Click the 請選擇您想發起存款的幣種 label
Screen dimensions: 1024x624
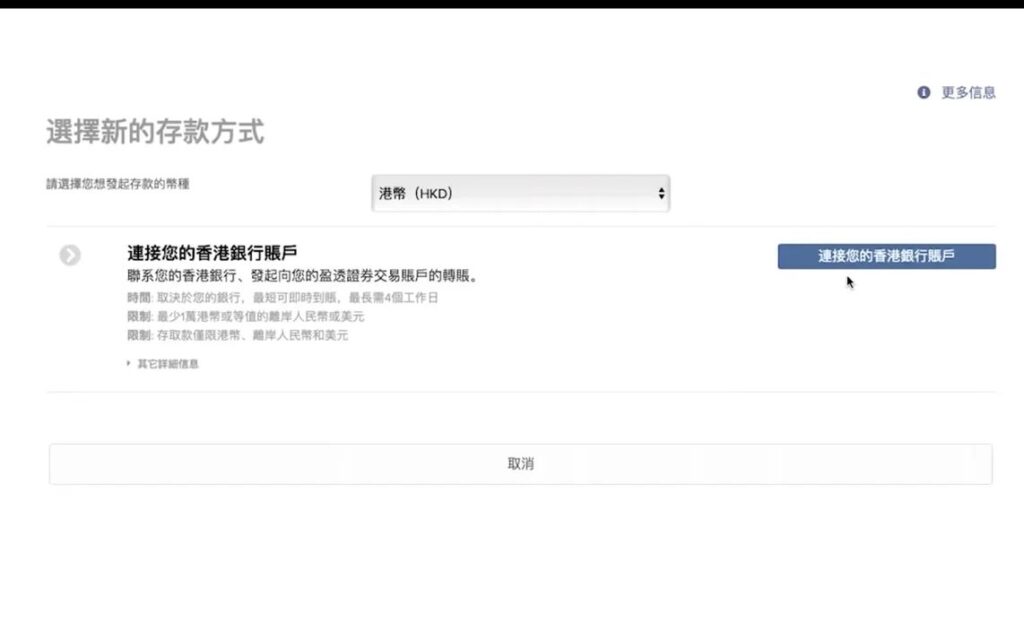pos(117,184)
